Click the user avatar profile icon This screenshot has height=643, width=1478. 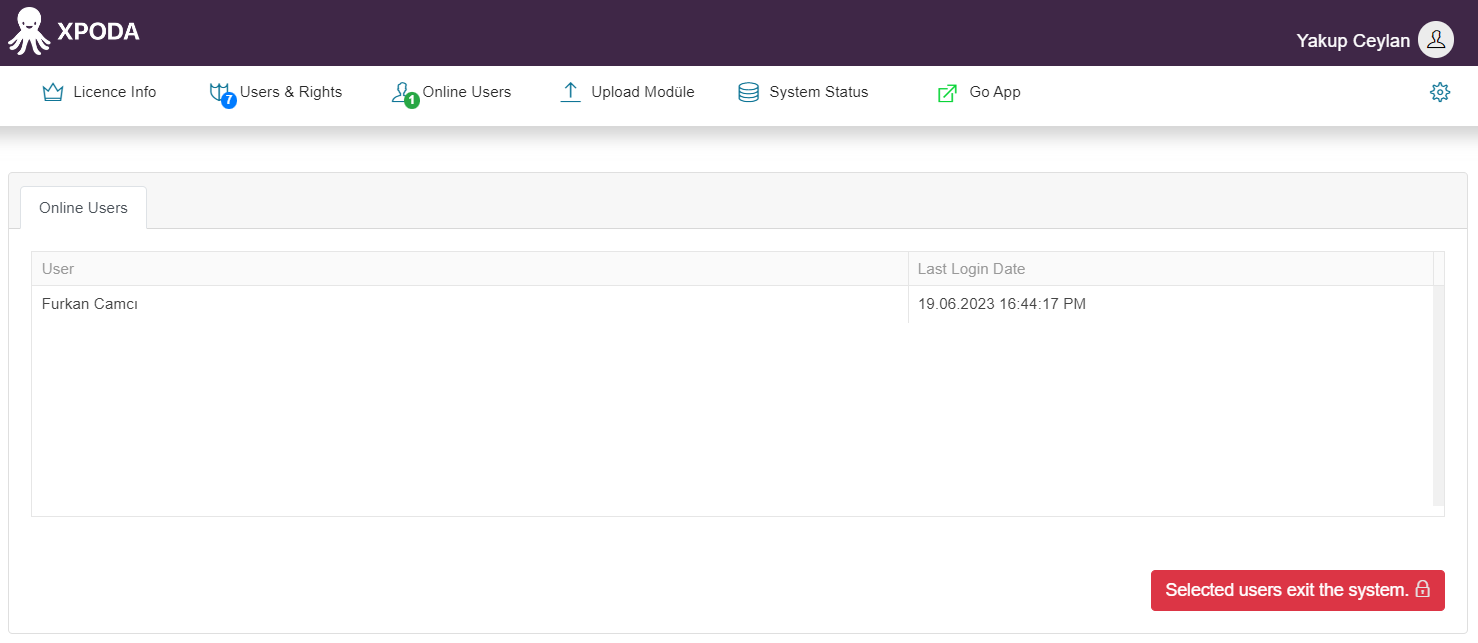(x=1436, y=40)
